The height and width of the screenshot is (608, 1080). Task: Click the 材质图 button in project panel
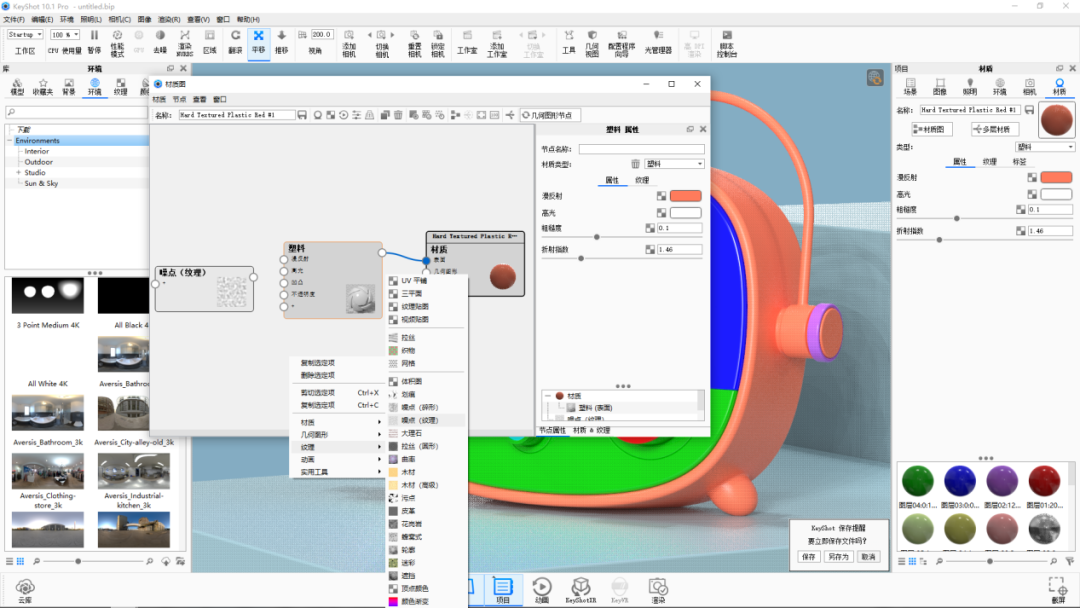click(932, 129)
